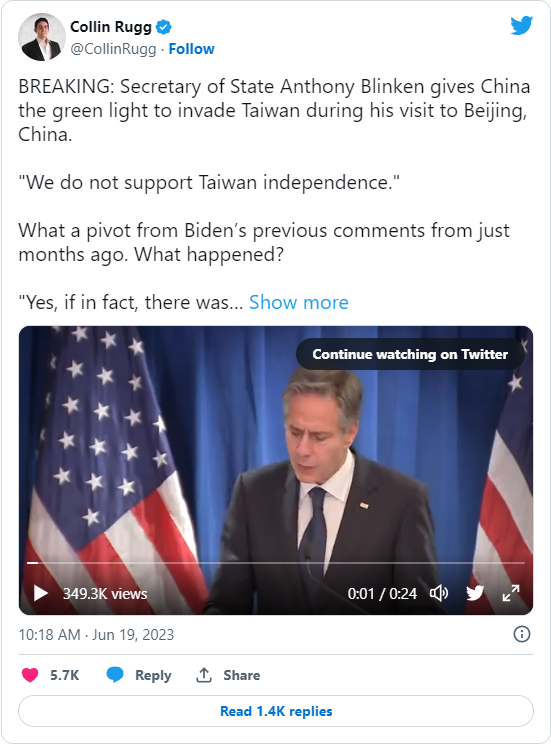The width and height of the screenshot is (551, 747).
Task: Click the blue verified badge
Action: point(163,27)
